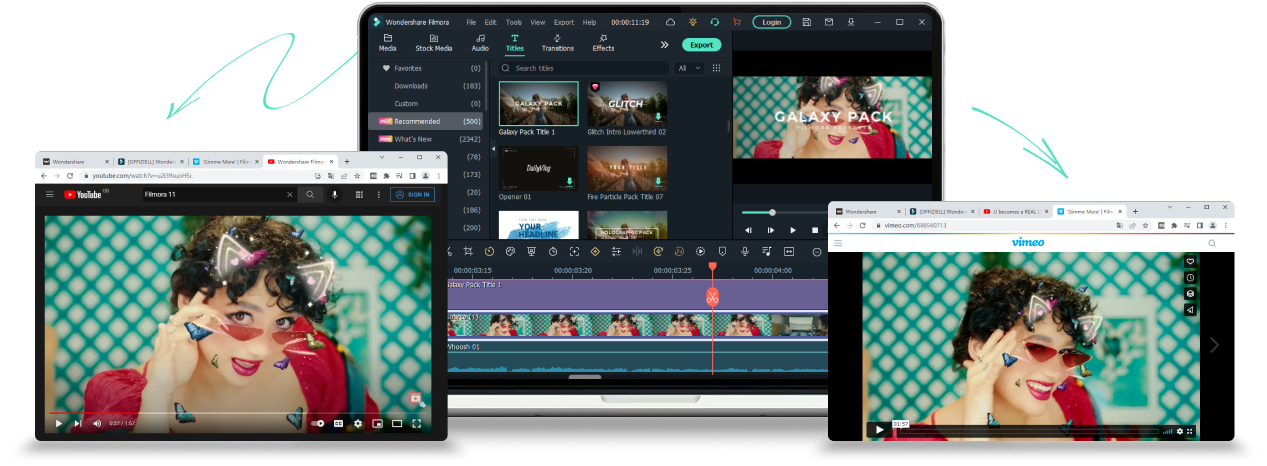Click the microphone voiceover icon in timeline toolbar
The width and height of the screenshot is (1267, 466).
tap(743, 251)
